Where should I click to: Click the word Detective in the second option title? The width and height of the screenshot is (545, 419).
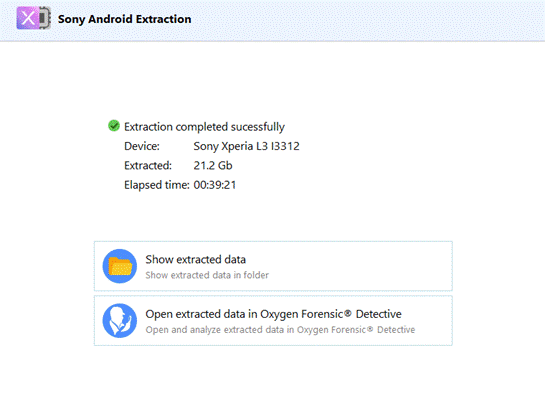pyautogui.click(x=379, y=314)
